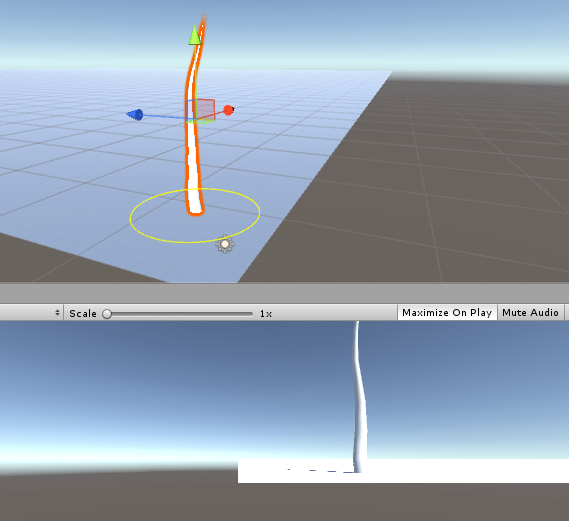Image resolution: width=569 pixels, height=521 pixels.
Task: Grab the green Y-axis move arrow
Action: click(x=195, y=35)
